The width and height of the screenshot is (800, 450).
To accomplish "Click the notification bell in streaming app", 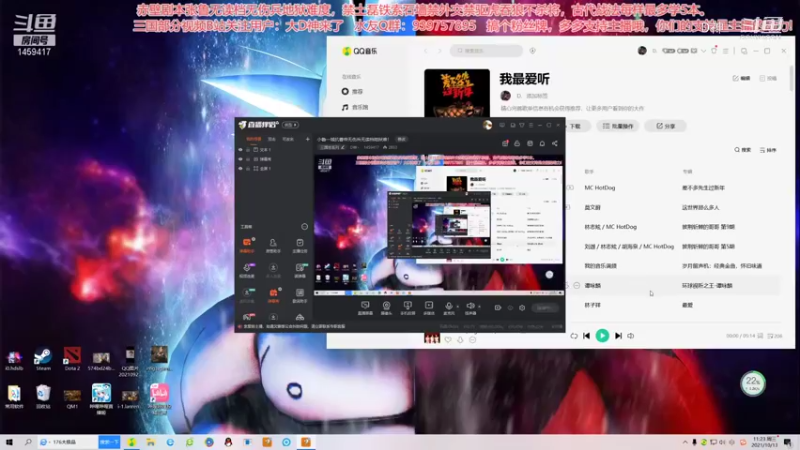I will pos(542,143).
